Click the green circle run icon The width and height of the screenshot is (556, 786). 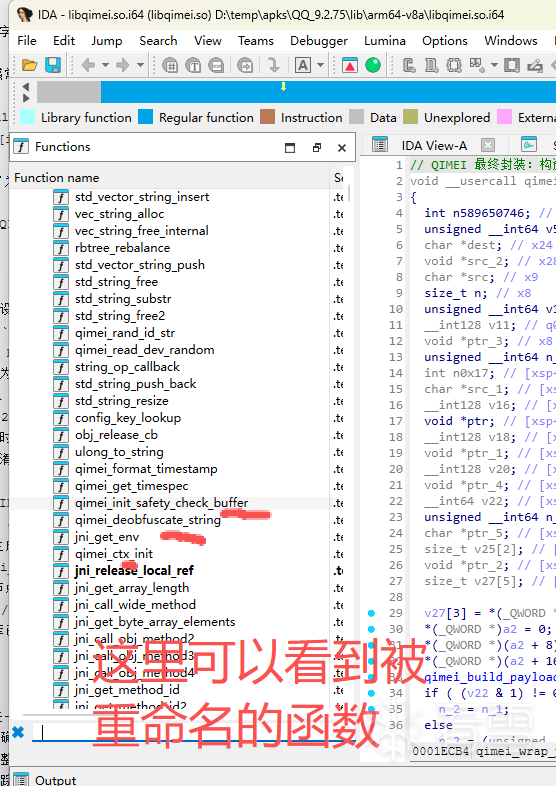point(373,65)
